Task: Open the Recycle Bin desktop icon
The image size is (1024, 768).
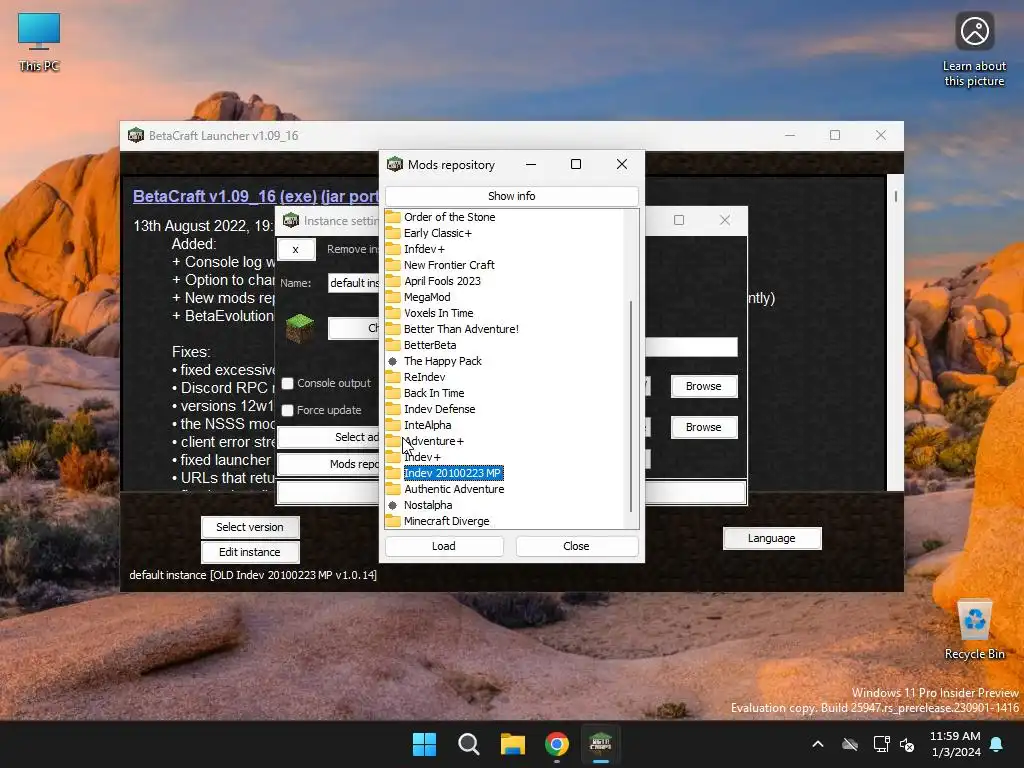Action: click(x=974, y=630)
